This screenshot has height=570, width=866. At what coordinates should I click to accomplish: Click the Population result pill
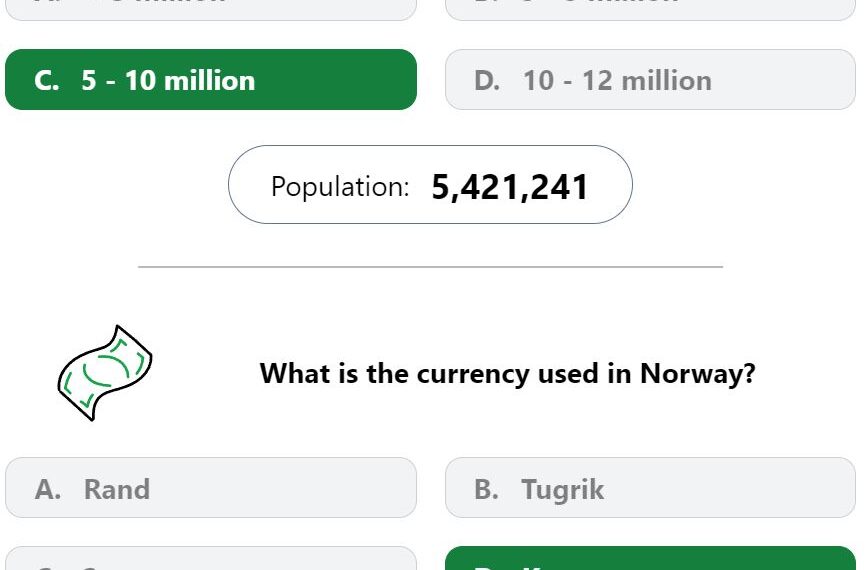tap(430, 184)
